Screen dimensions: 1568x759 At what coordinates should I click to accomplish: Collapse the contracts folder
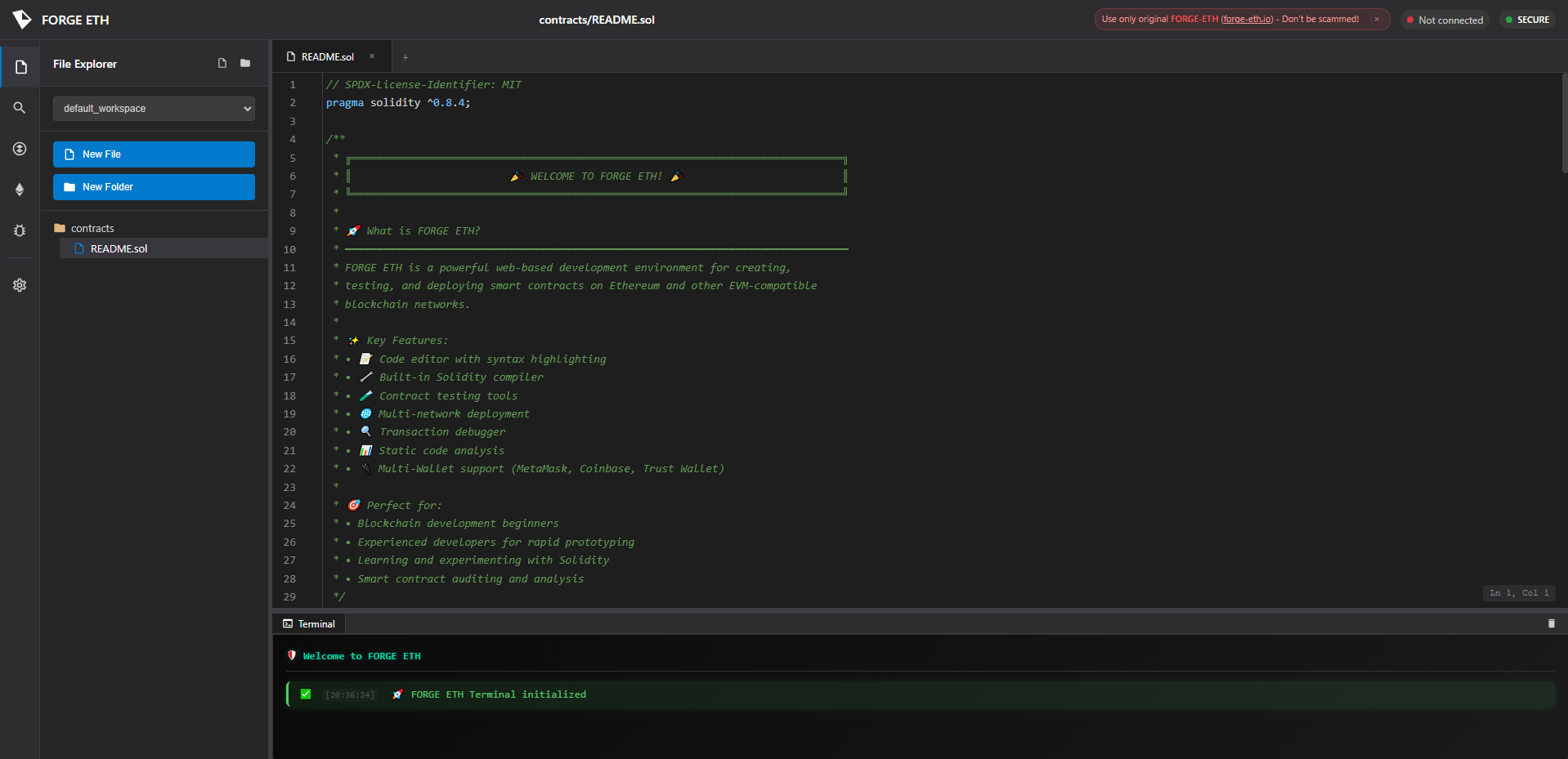84,228
